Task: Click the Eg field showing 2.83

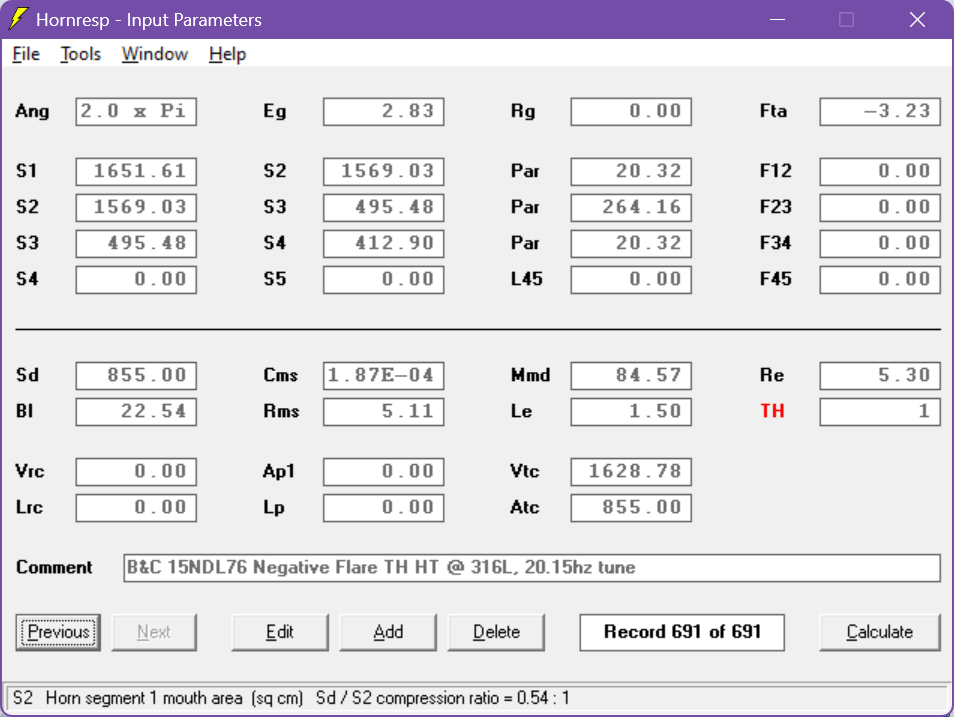Action: 384,111
